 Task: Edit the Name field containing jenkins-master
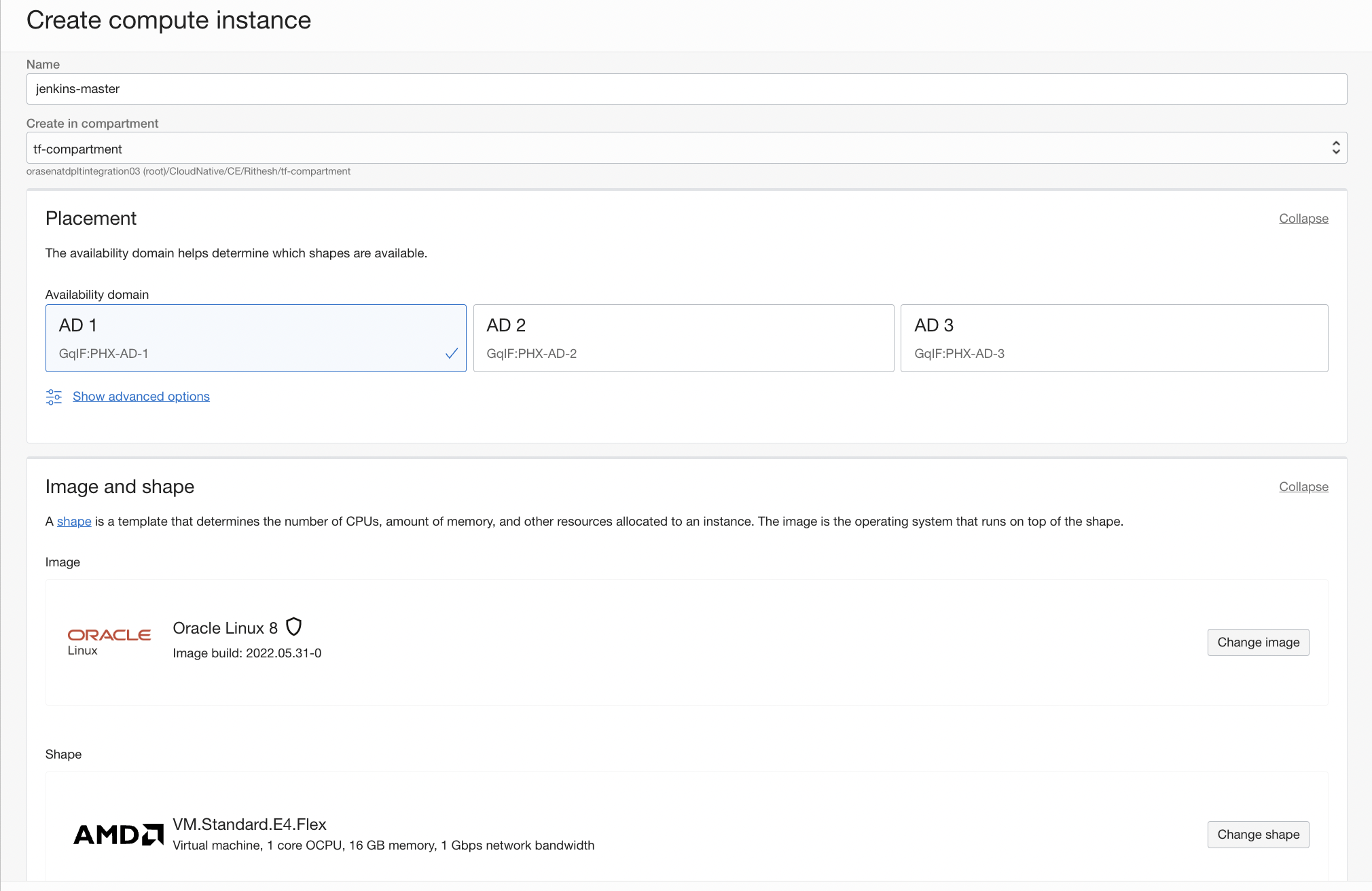tap(687, 88)
